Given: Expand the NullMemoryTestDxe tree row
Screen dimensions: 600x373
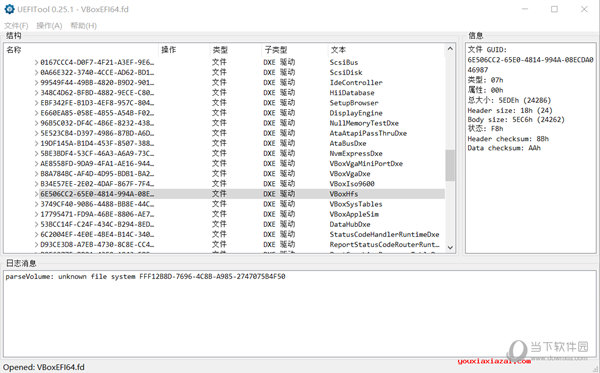Looking at the screenshot, I should pos(36,123).
